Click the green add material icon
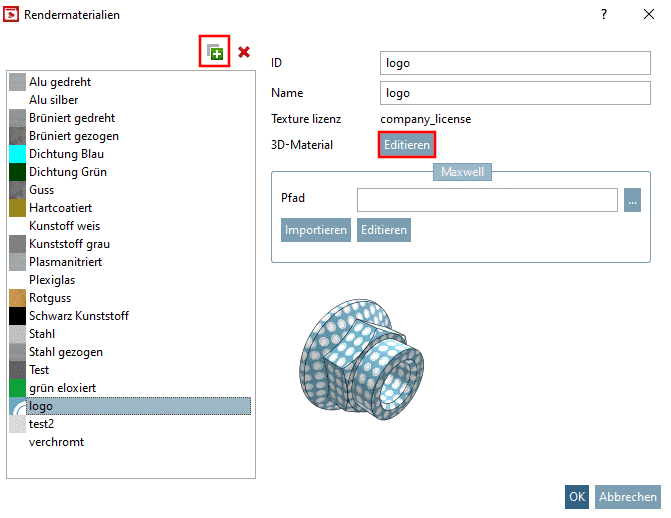 point(215,52)
